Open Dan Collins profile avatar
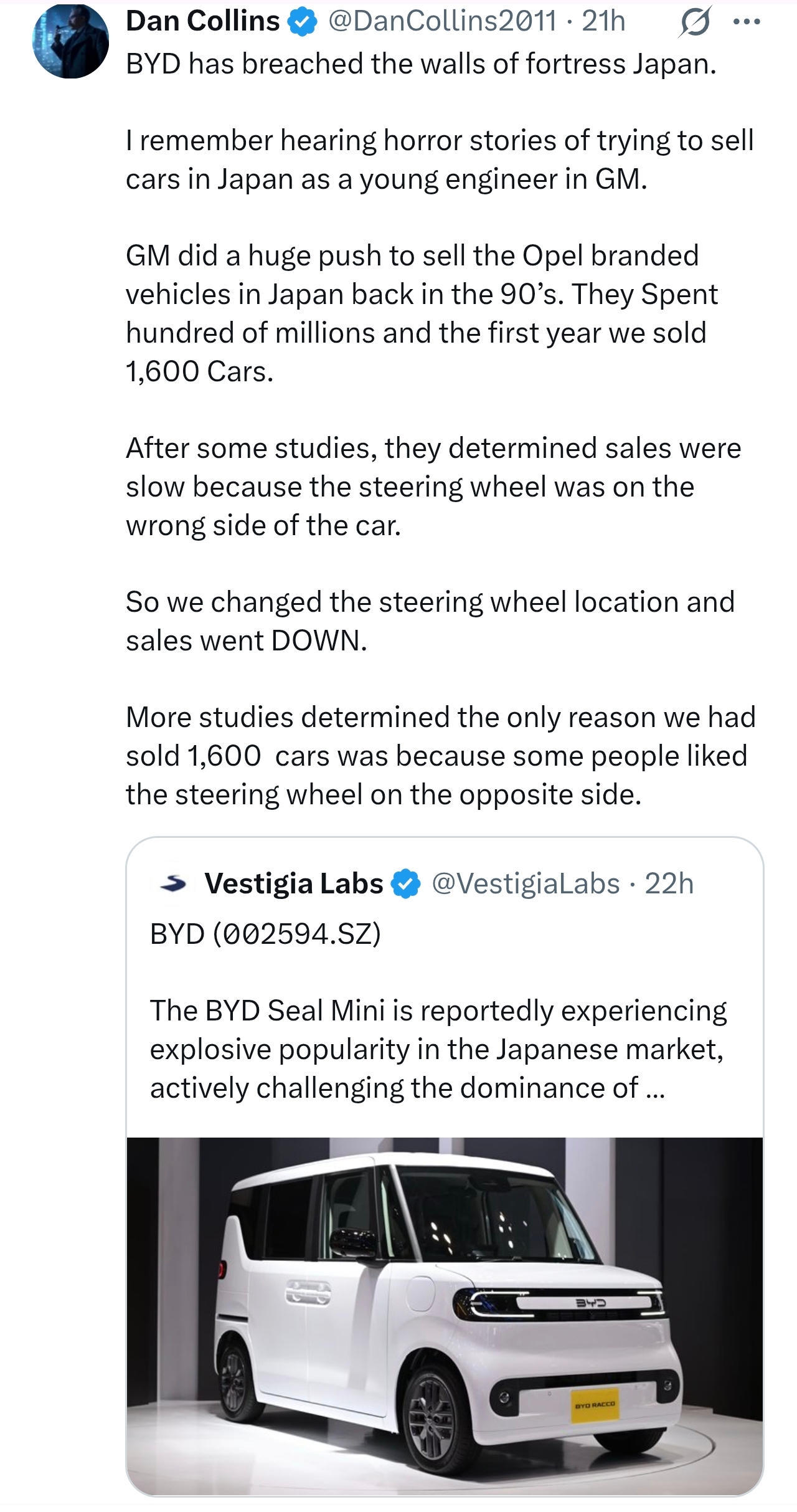 pyautogui.click(x=70, y=41)
